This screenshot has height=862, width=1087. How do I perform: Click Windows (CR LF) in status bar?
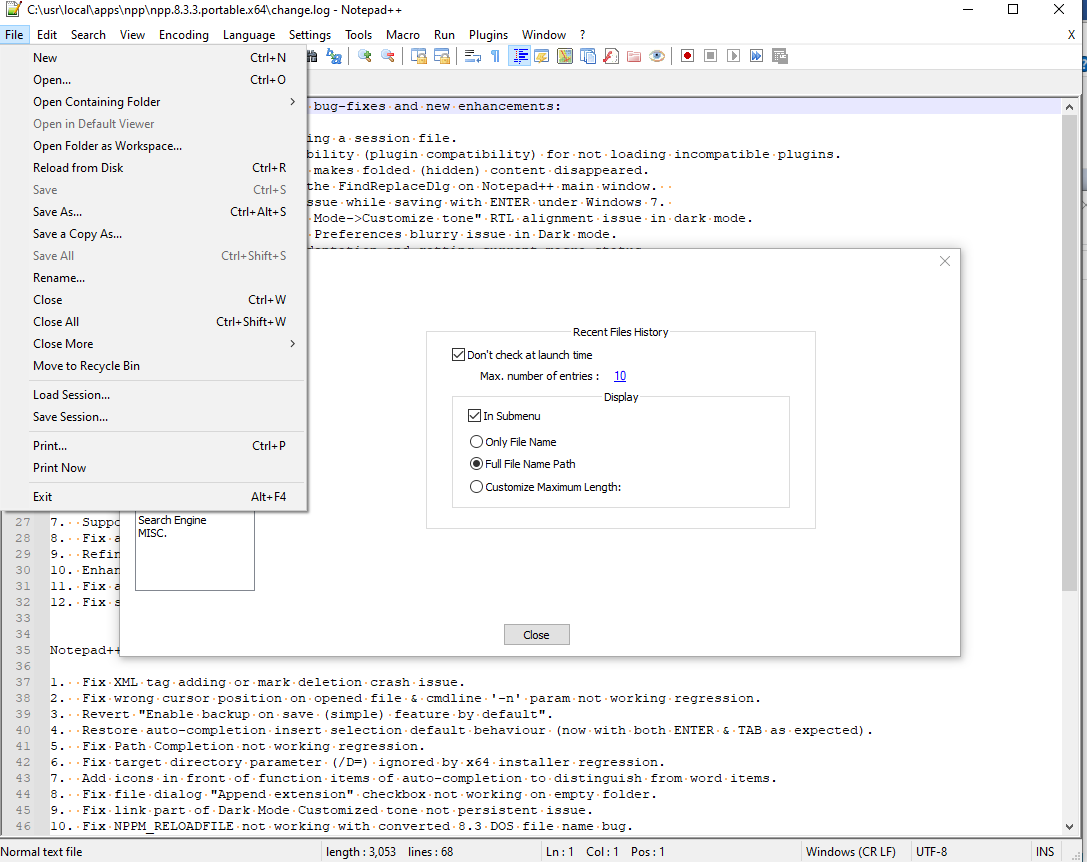tap(851, 852)
